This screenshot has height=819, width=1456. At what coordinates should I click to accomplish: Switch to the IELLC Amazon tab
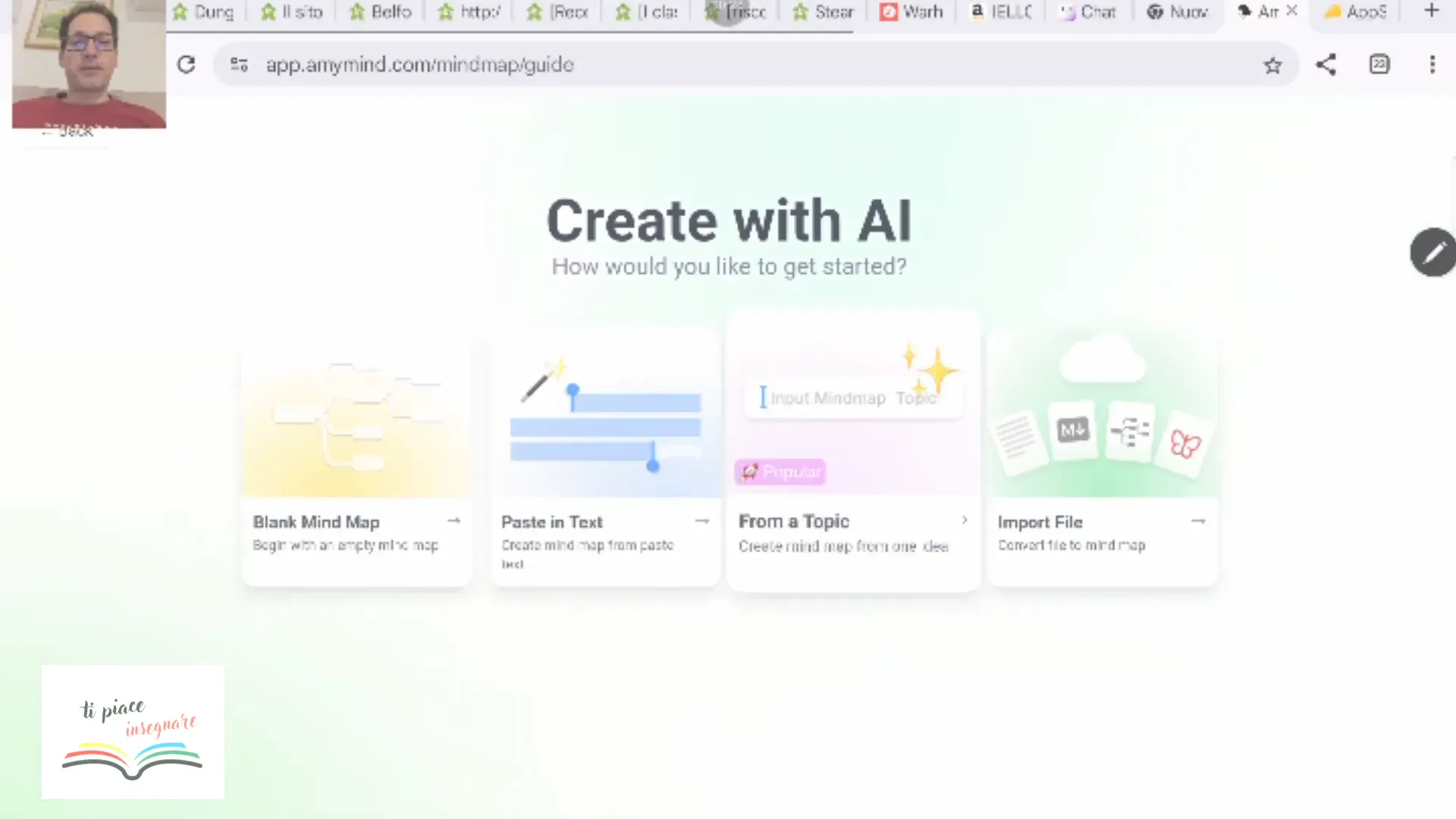[x=1001, y=11]
